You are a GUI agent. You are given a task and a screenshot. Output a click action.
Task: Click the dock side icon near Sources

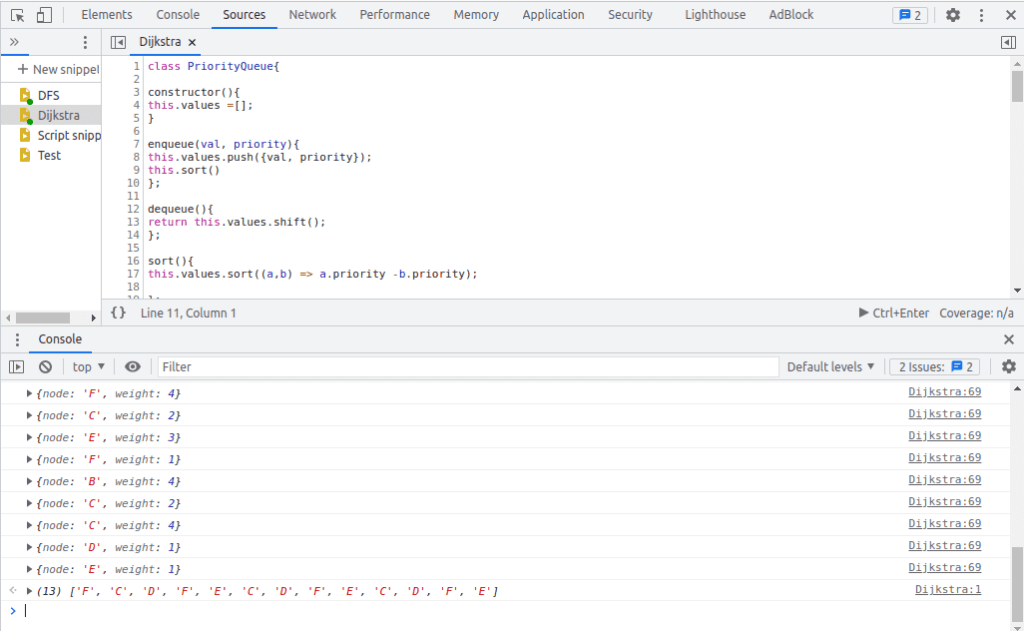point(1010,42)
